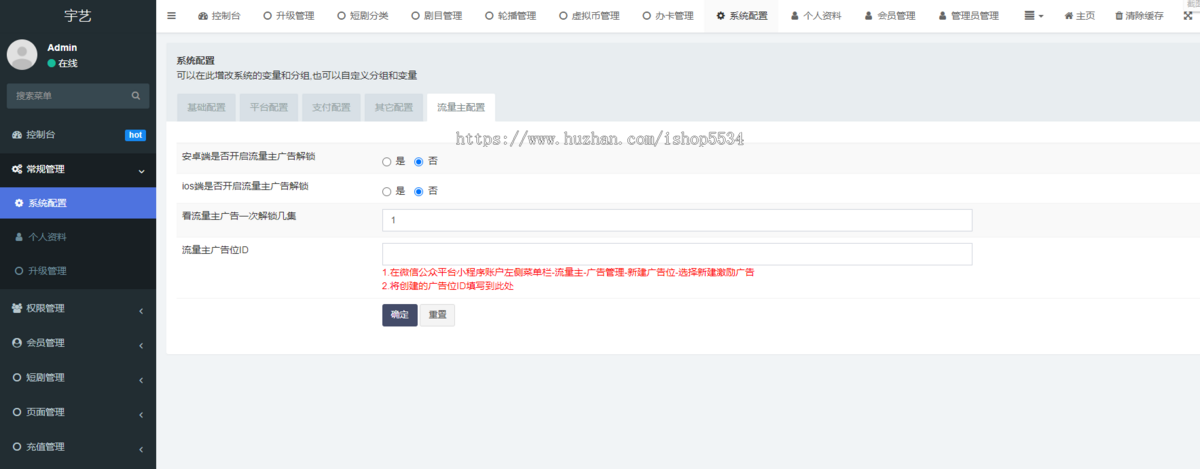Switch to the 短剧分类 top tab
This screenshot has height=469, width=1200.
pos(362,16)
